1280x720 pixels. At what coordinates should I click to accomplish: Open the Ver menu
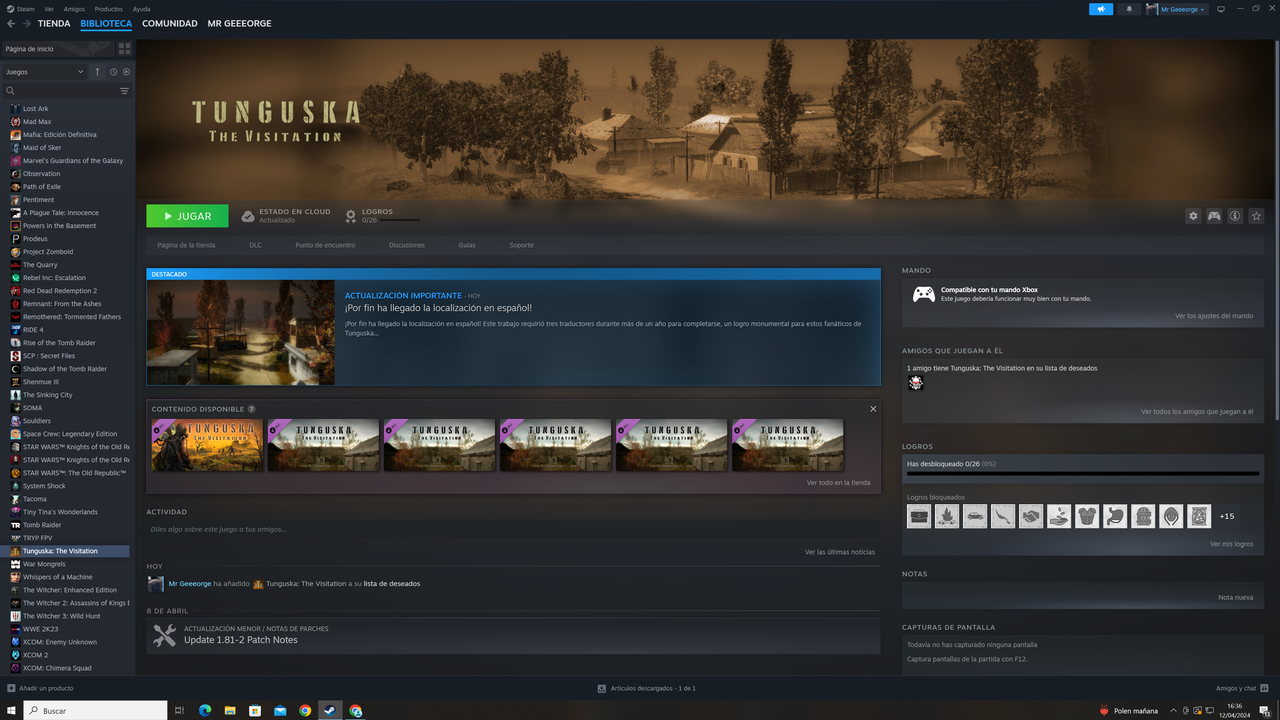(x=49, y=9)
